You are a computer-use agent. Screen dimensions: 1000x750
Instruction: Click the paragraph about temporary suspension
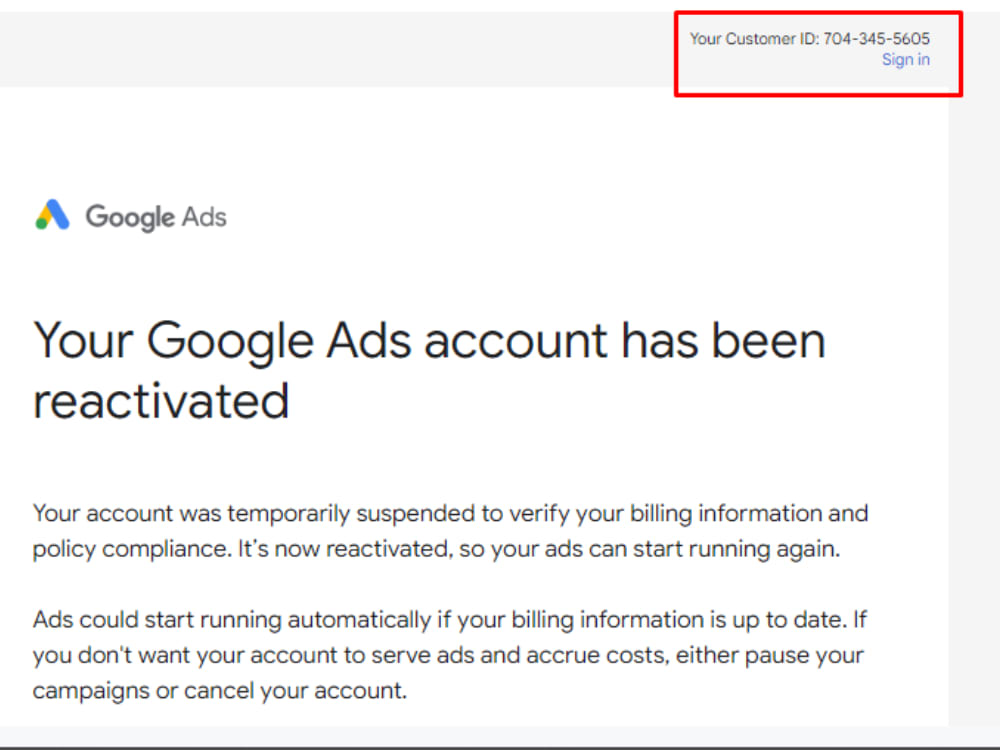coord(450,530)
